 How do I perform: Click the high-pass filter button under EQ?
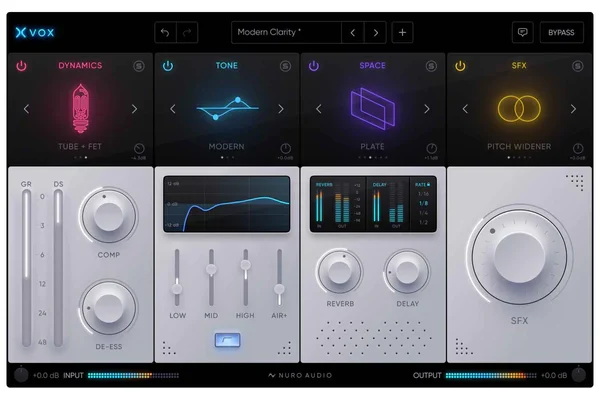click(227, 341)
